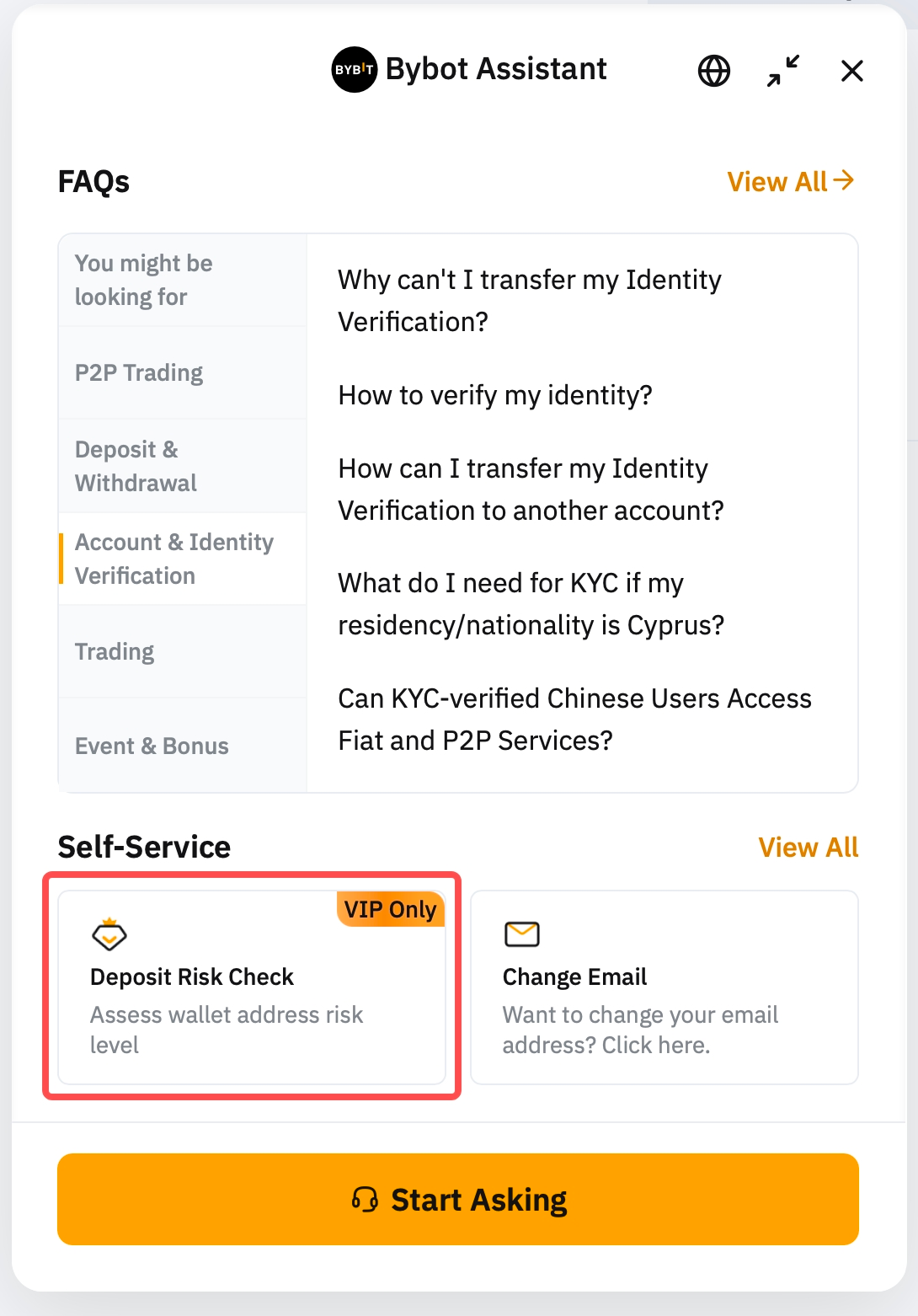Open 'How to verify my identity?' question
This screenshot has width=918, height=1316.
(495, 395)
